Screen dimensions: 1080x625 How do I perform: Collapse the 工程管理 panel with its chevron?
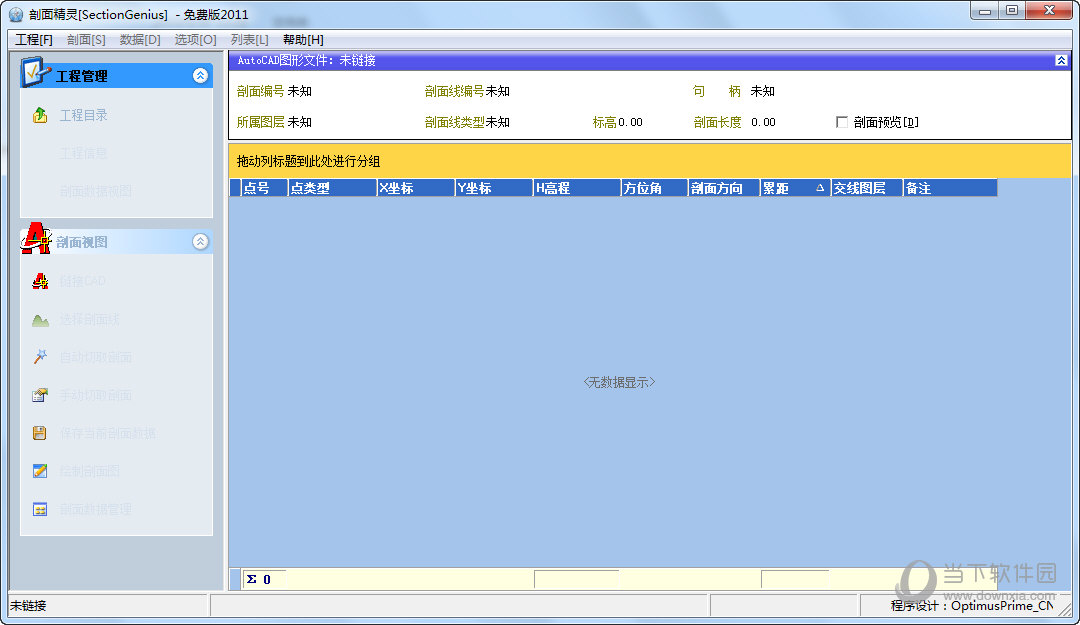pyautogui.click(x=200, y=75)
